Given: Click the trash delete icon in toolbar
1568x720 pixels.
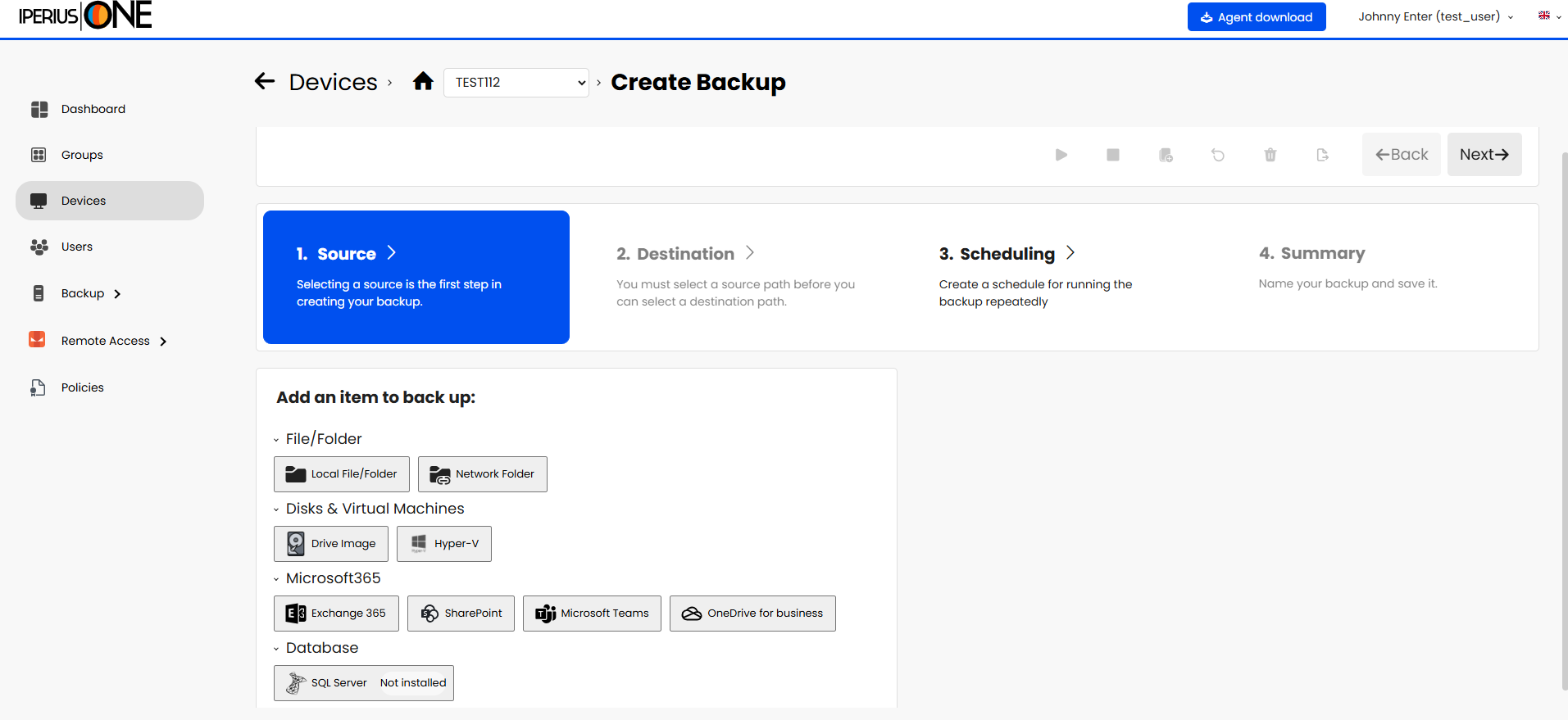Looking at the screenshot, I should [1270, 155].
